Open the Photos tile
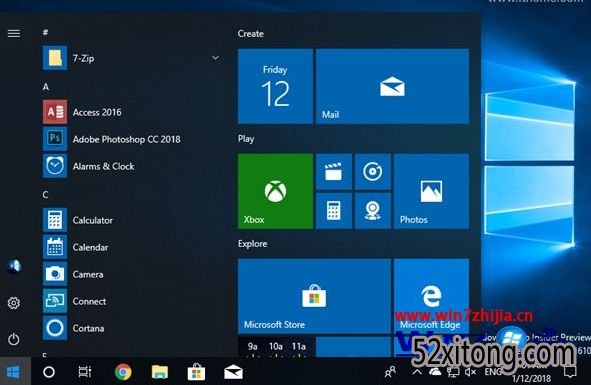 (432, 191)
